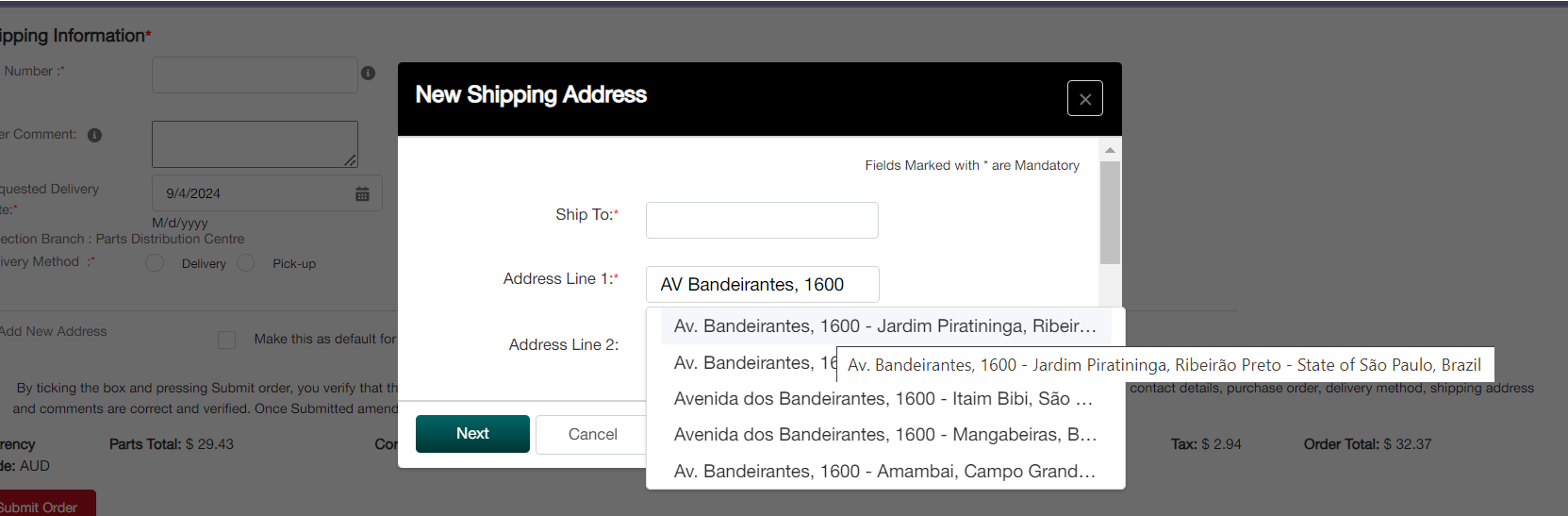1568x516 pixels.
Task: Click the Comment text area
Action: point(255,143)
